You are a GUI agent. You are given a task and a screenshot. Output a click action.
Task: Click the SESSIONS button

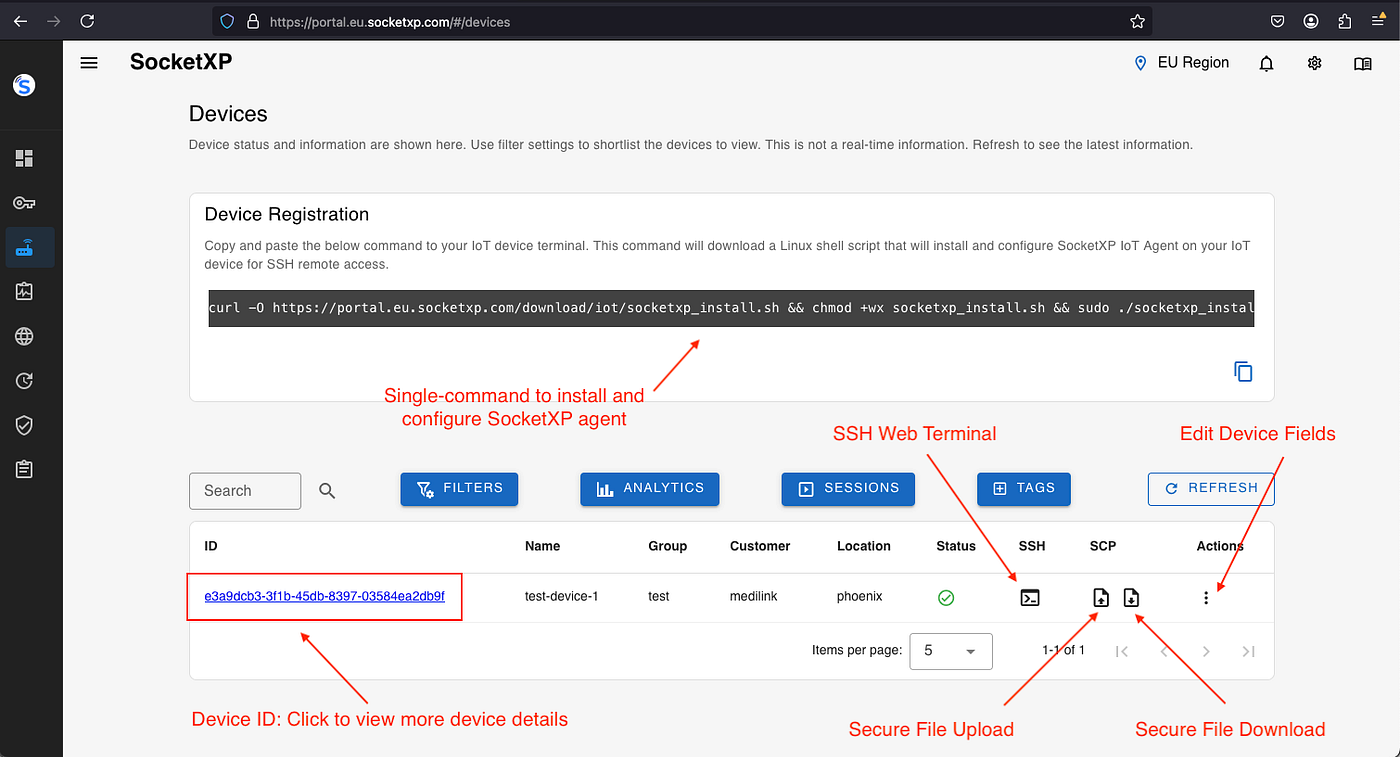click(848, 489)
